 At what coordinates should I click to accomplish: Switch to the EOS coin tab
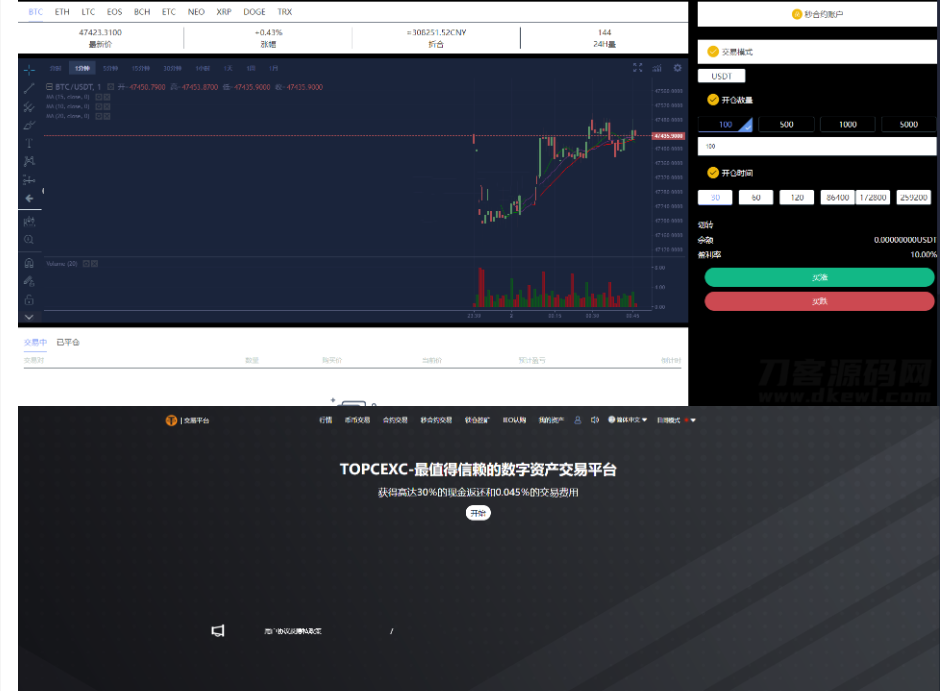tap(115, 12)
